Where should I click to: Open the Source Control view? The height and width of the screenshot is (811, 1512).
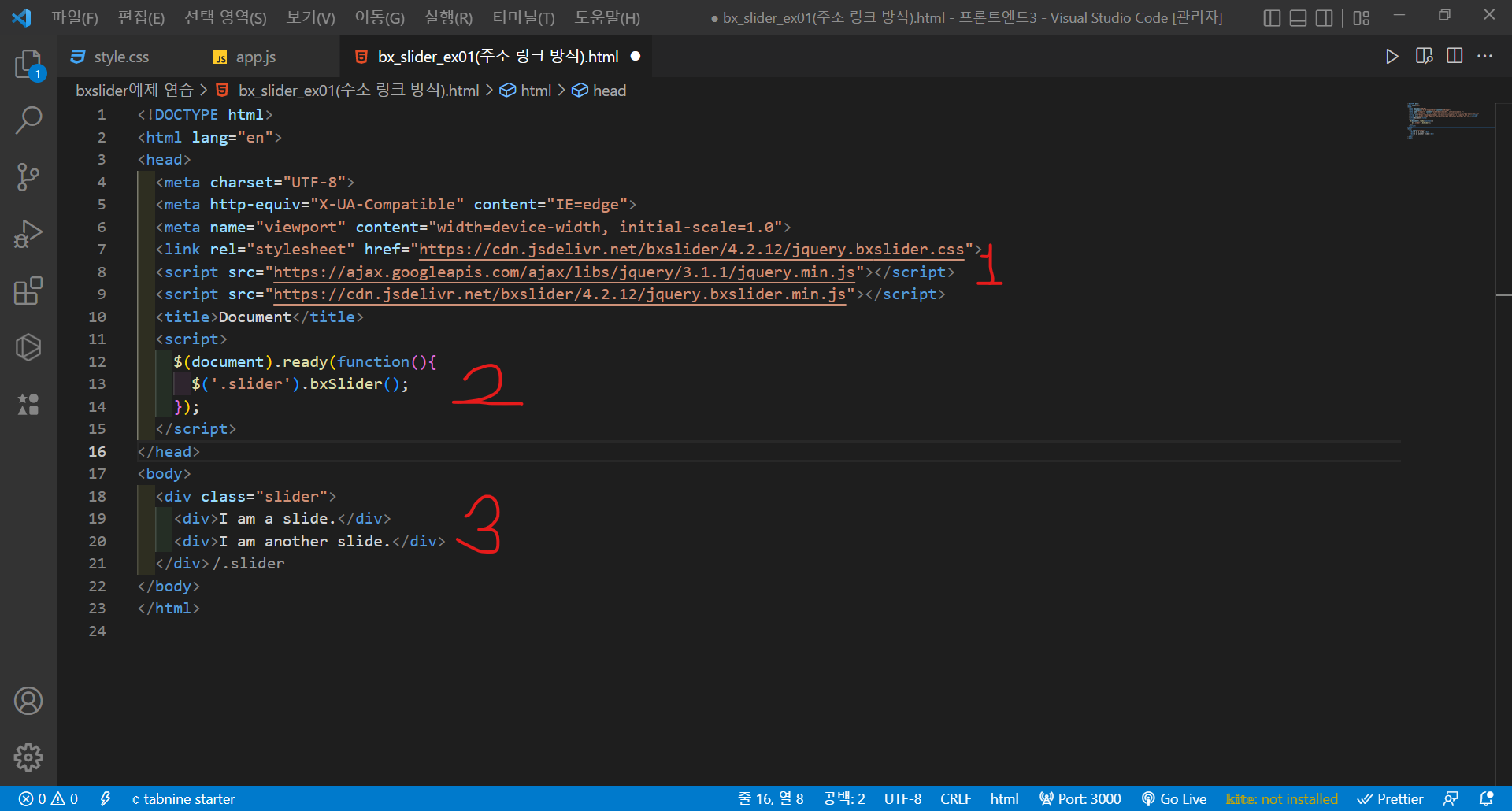coord(28,177)
